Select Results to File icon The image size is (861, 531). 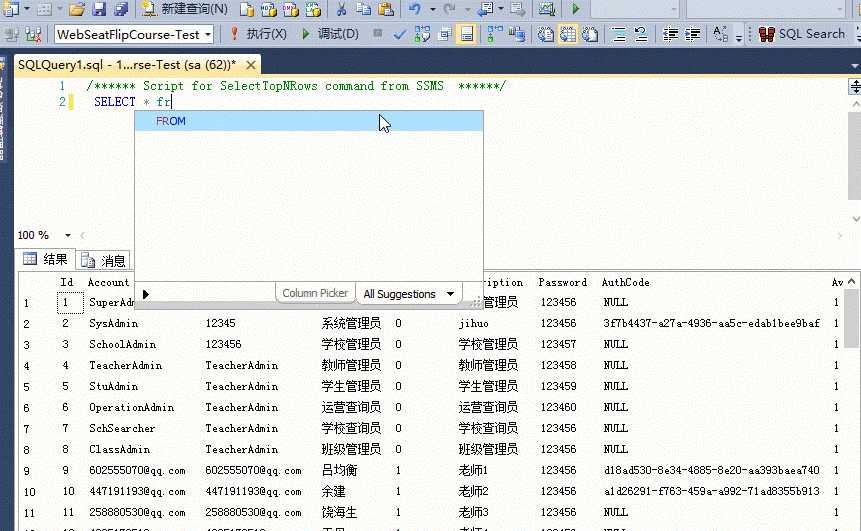tap(590, 35)
